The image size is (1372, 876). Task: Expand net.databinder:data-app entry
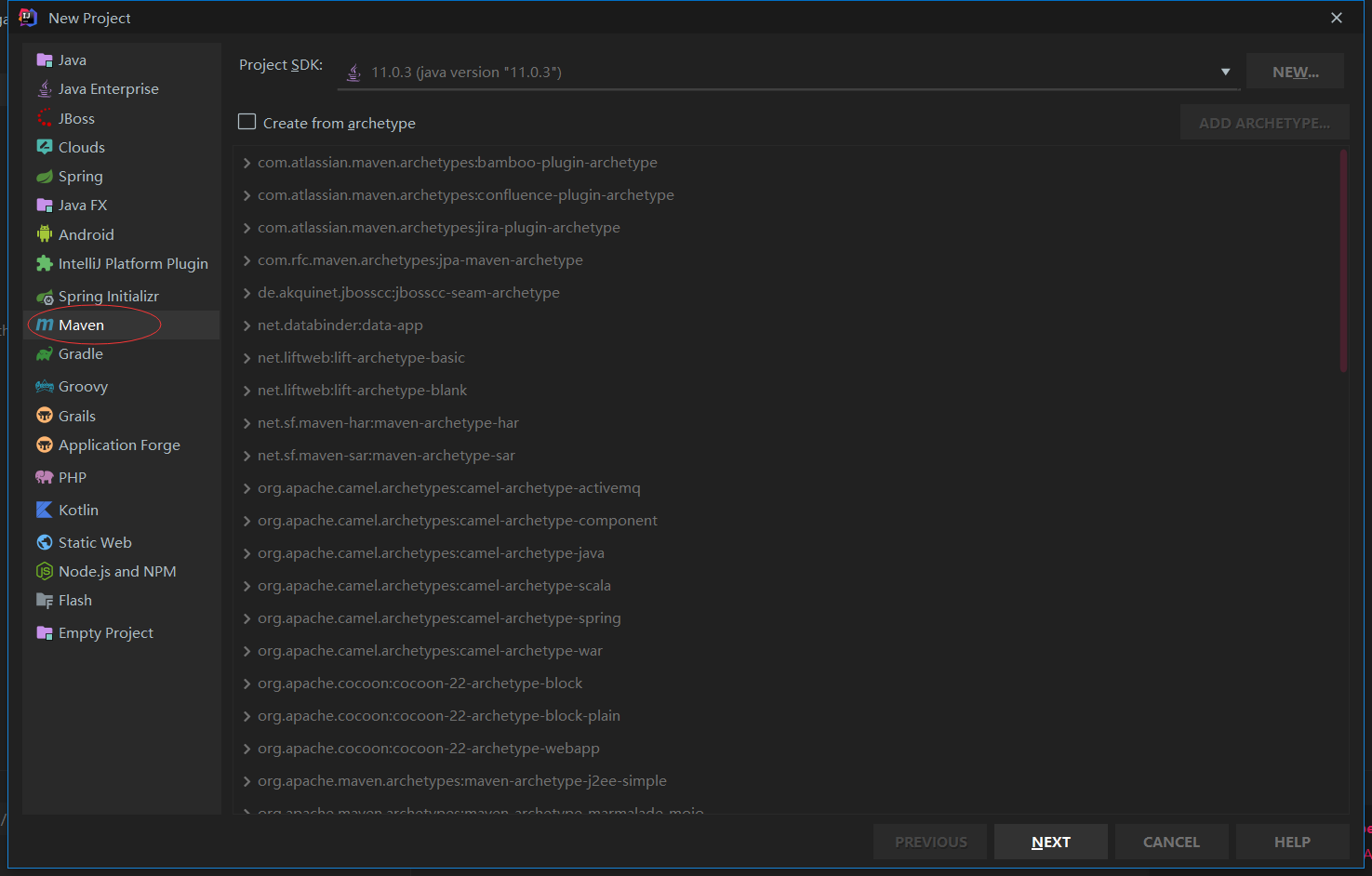[246, 325]
